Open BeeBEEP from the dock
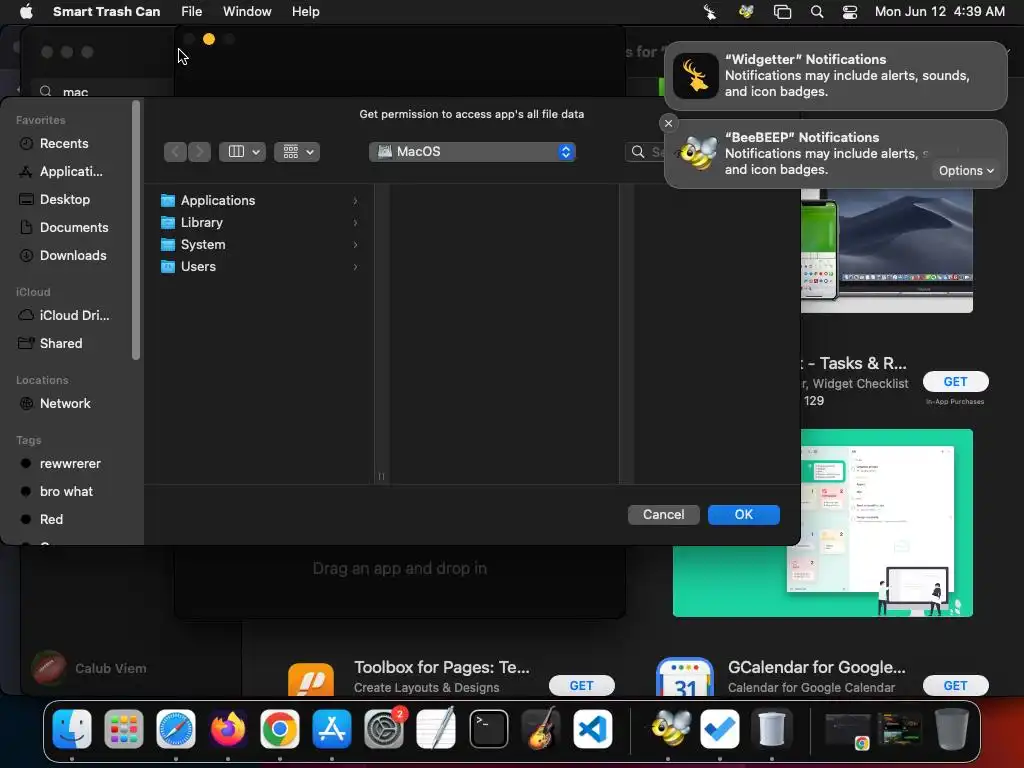This screenshot has width=1024, height=768. coord(669,728)
